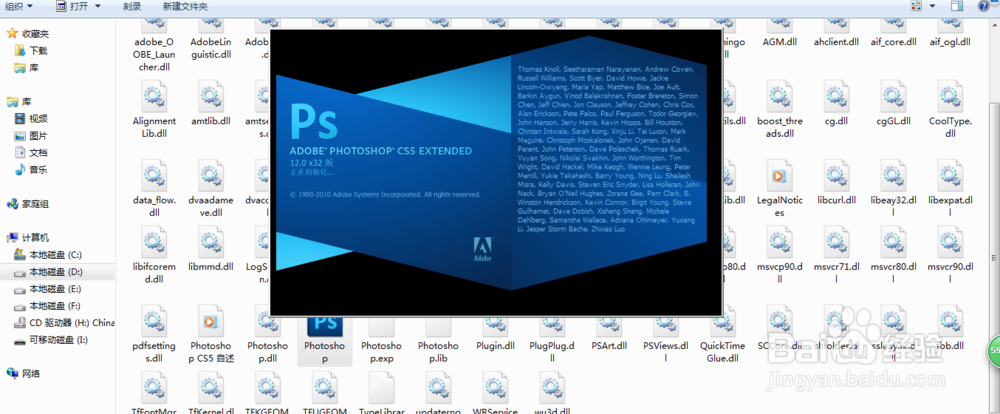
Task: Click the change view icon
Action: point(916,6)
